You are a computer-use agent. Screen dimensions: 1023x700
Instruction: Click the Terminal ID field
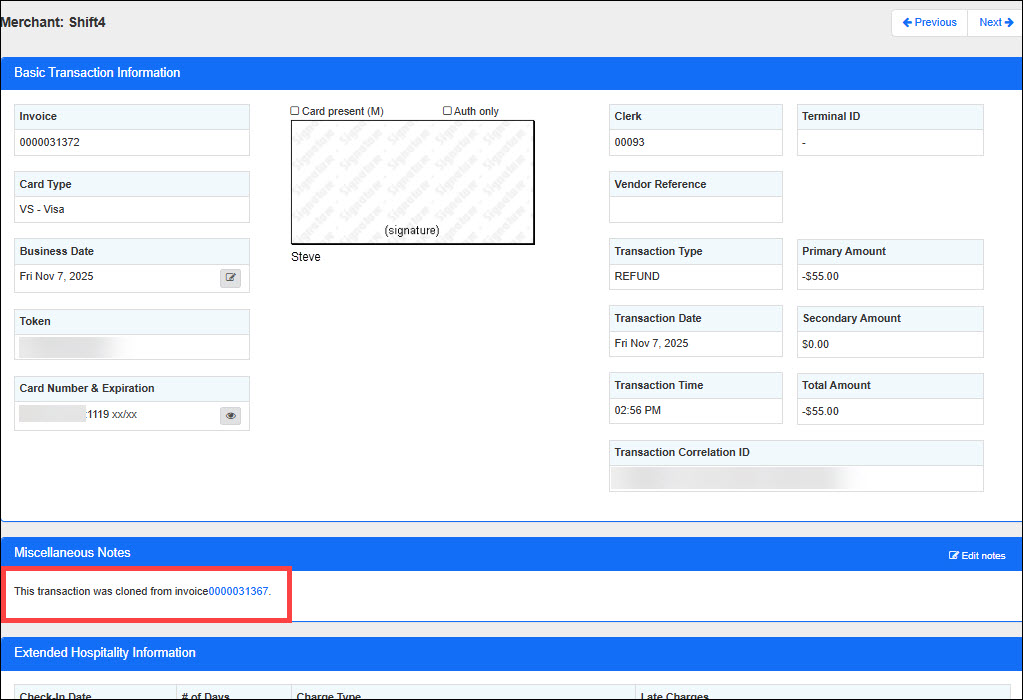tap(889, 143)
